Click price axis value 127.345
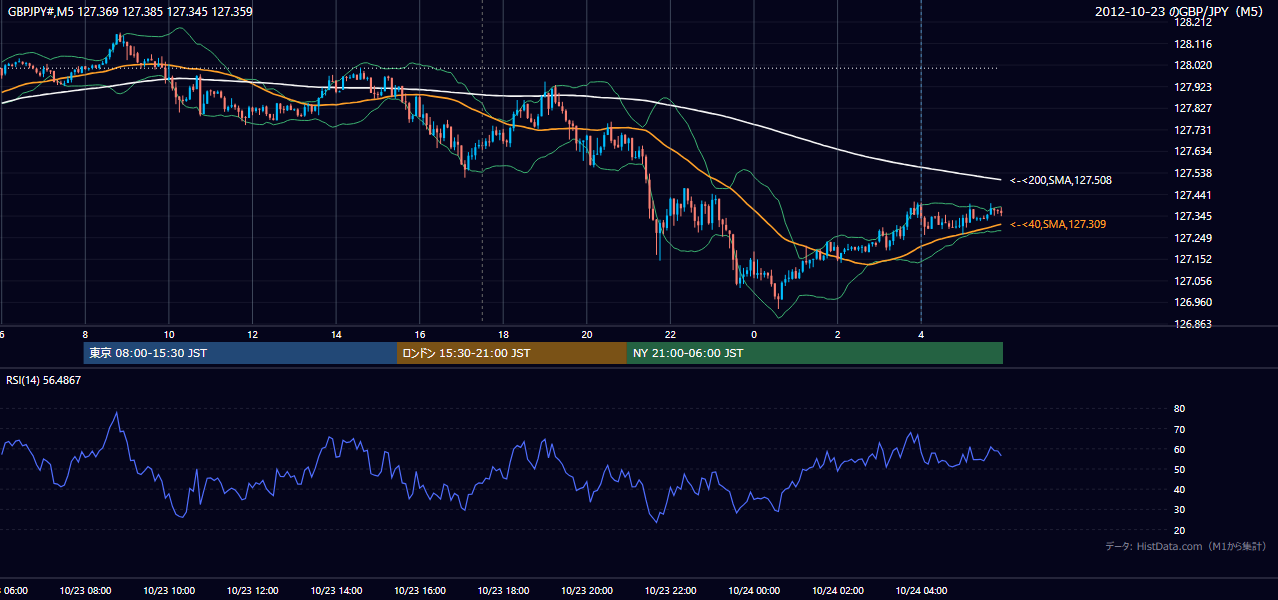Screen dimensions: 1278x600 click(x=1193, y=216)
